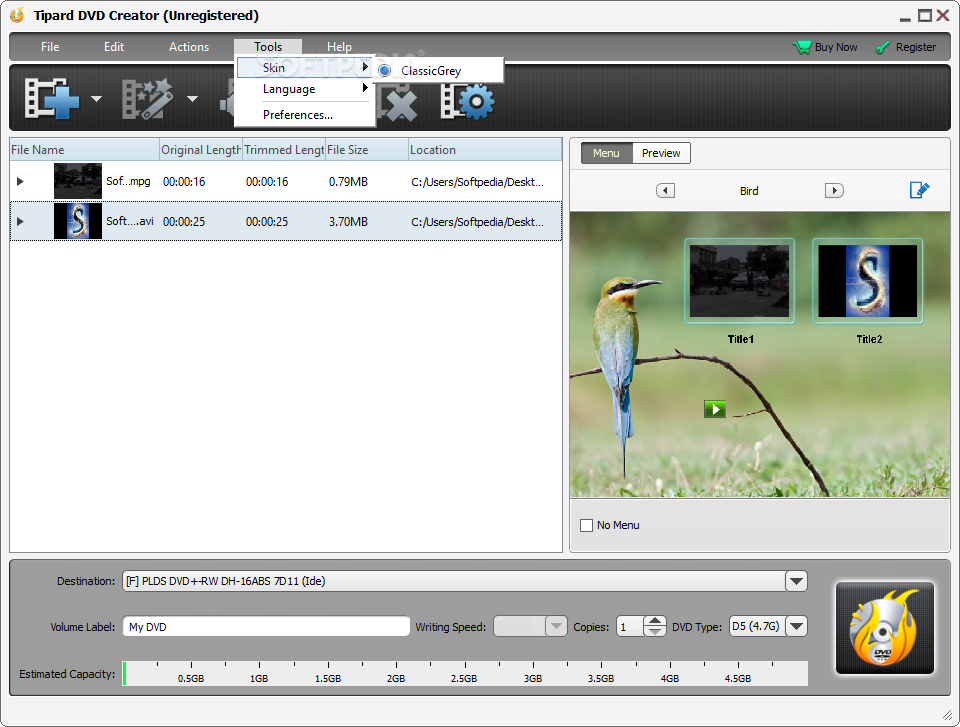The height and width of the screenshot is (727, 960).
Task: Enable the No Menu checkbox
Action: coord(586,525)
